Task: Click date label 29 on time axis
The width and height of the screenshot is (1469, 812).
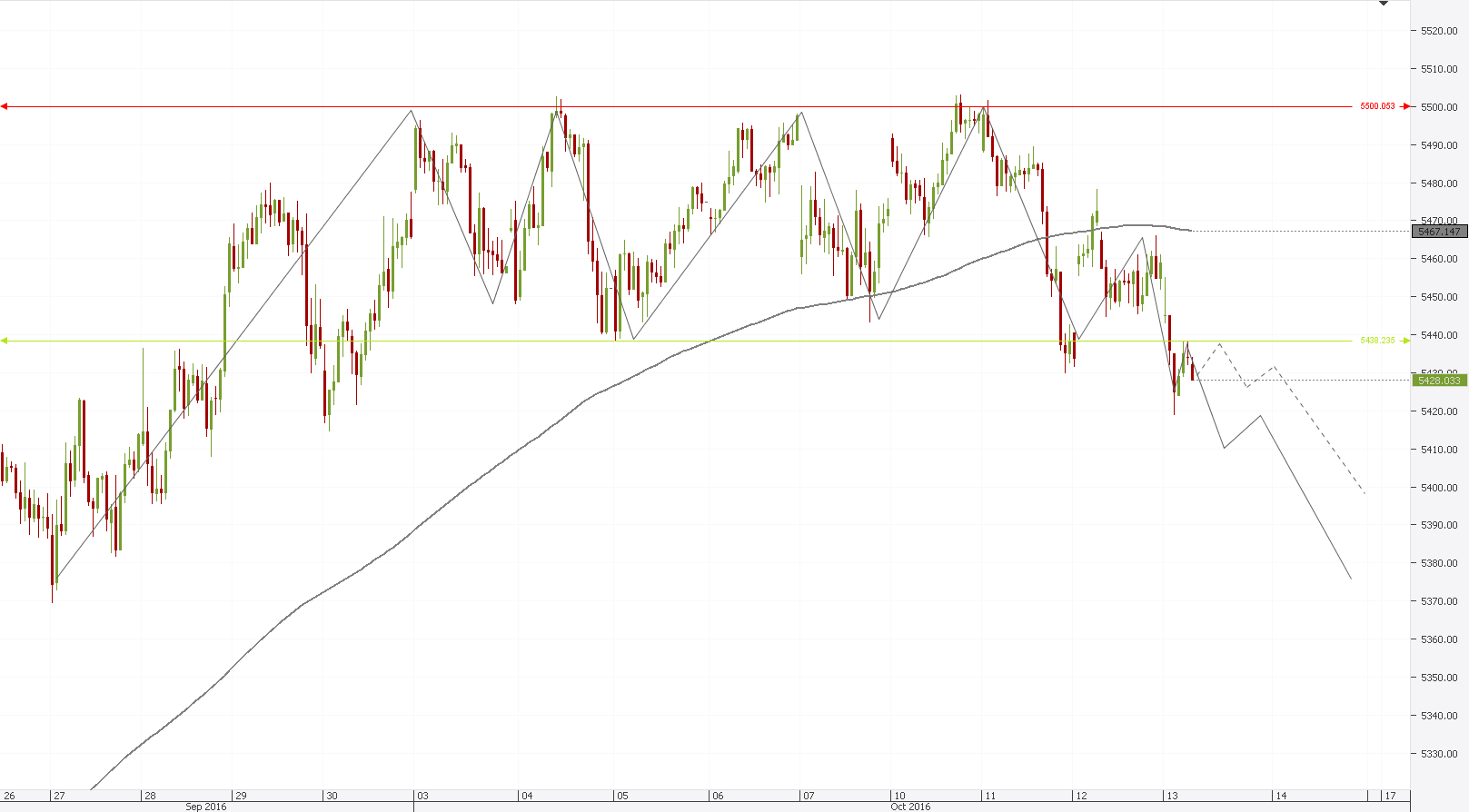Action: [x=241, y=796]
